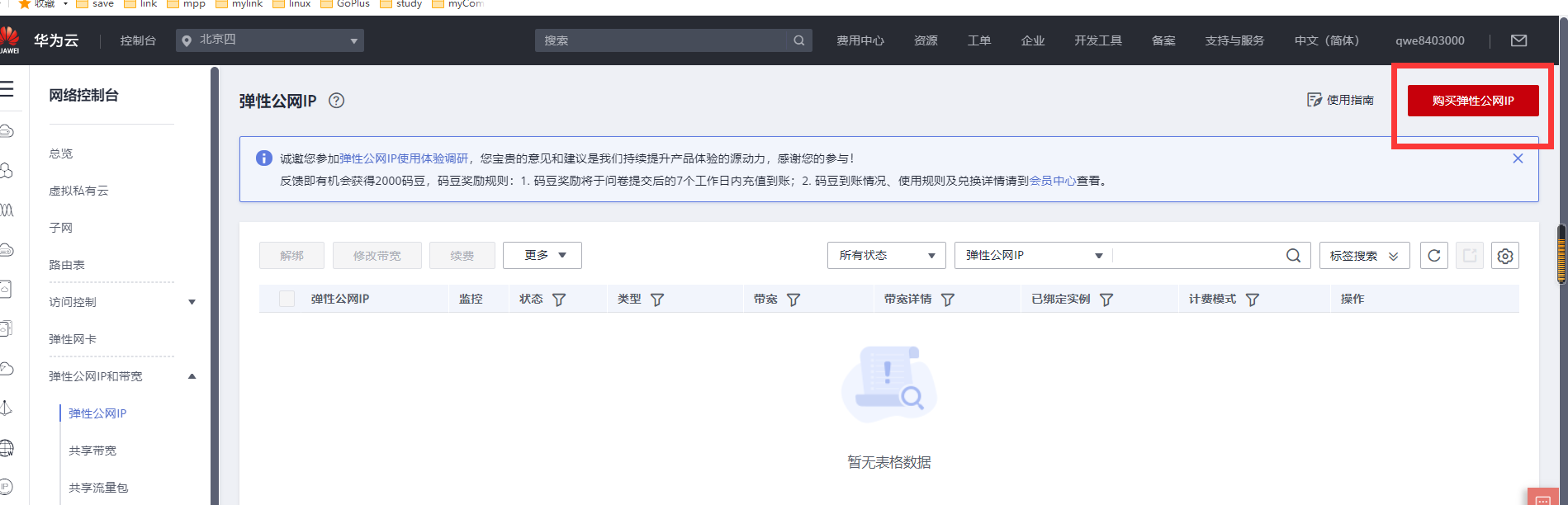
Task: Close the survey notification banner
Action: coord(1518,158)
